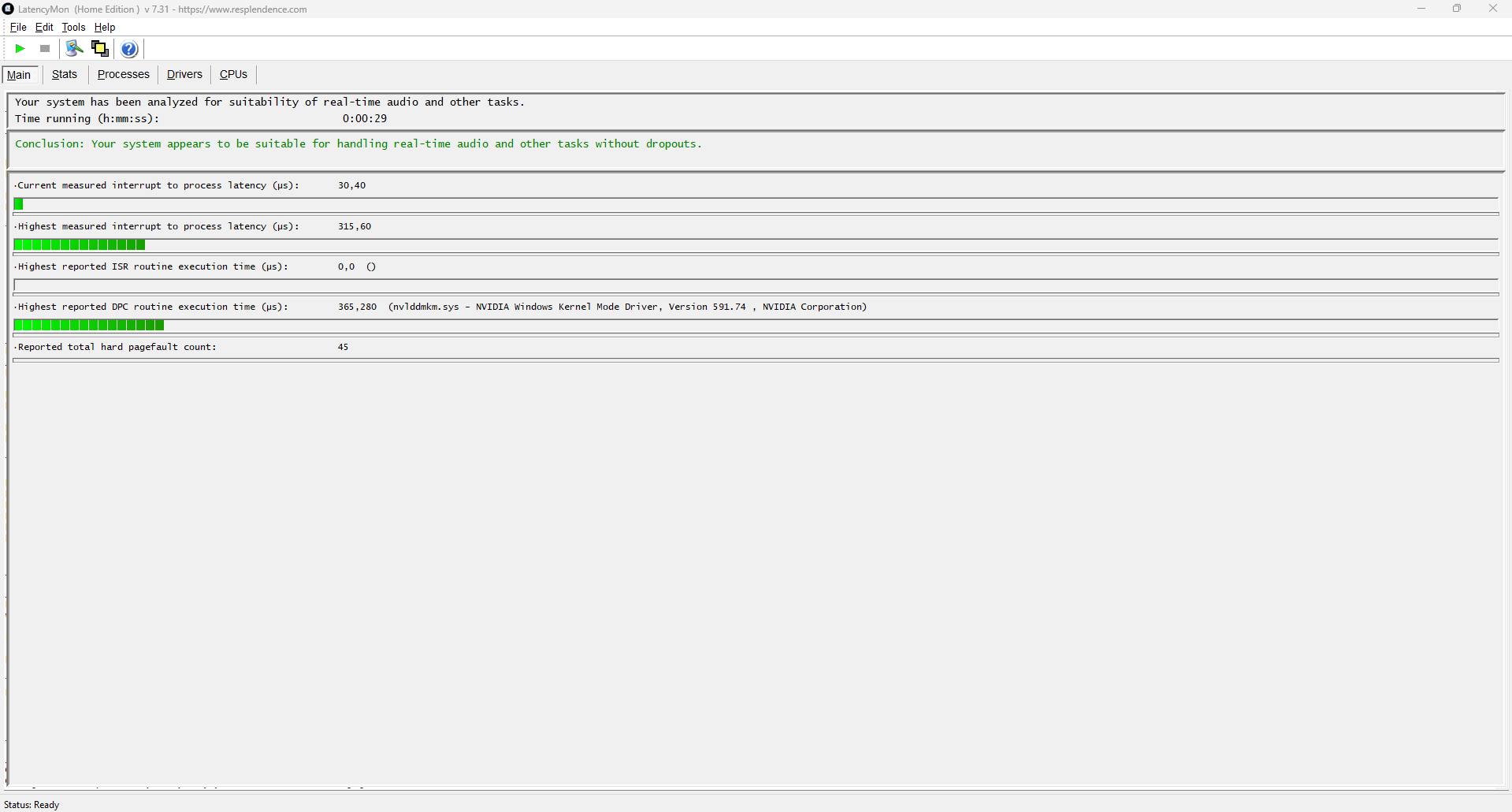Click the nvlddmkm.sys NVIDIA driver text

pos(627,307)
